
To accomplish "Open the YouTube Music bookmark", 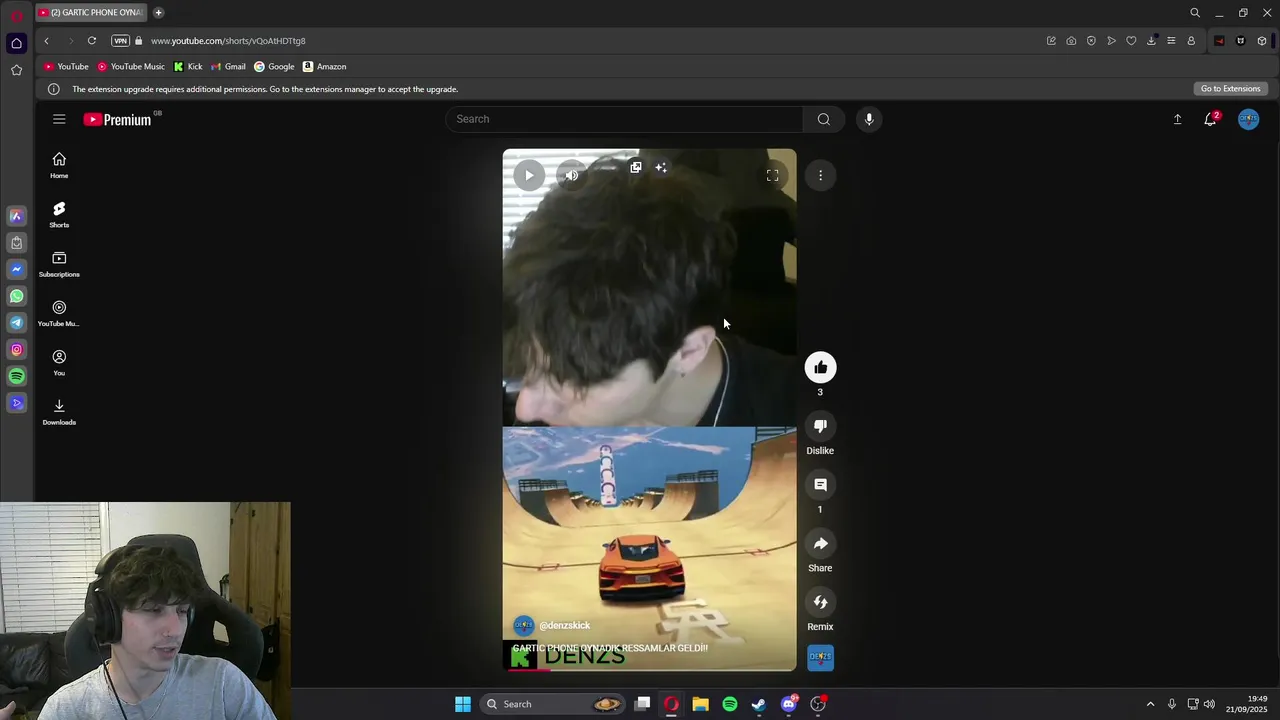I will pos(131,66).
